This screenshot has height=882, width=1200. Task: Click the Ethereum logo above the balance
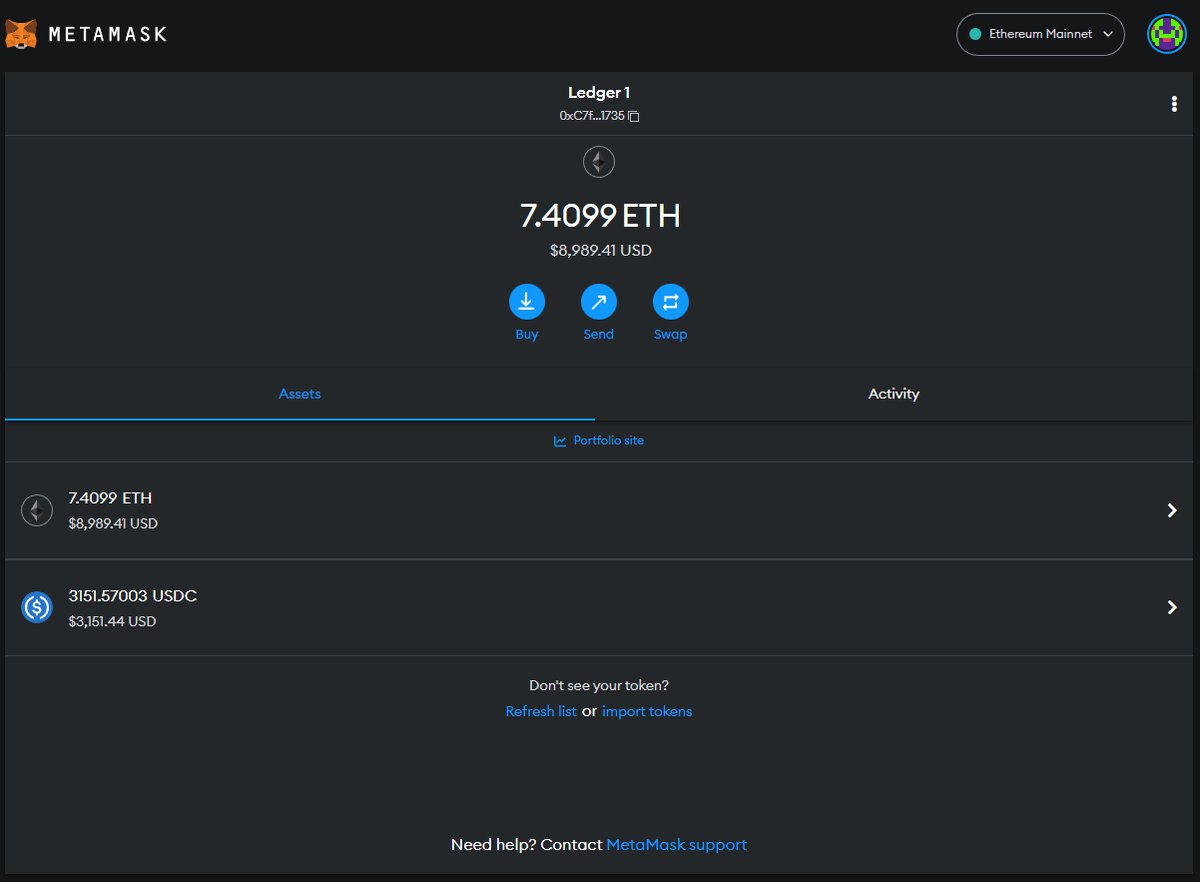(599, 162)
